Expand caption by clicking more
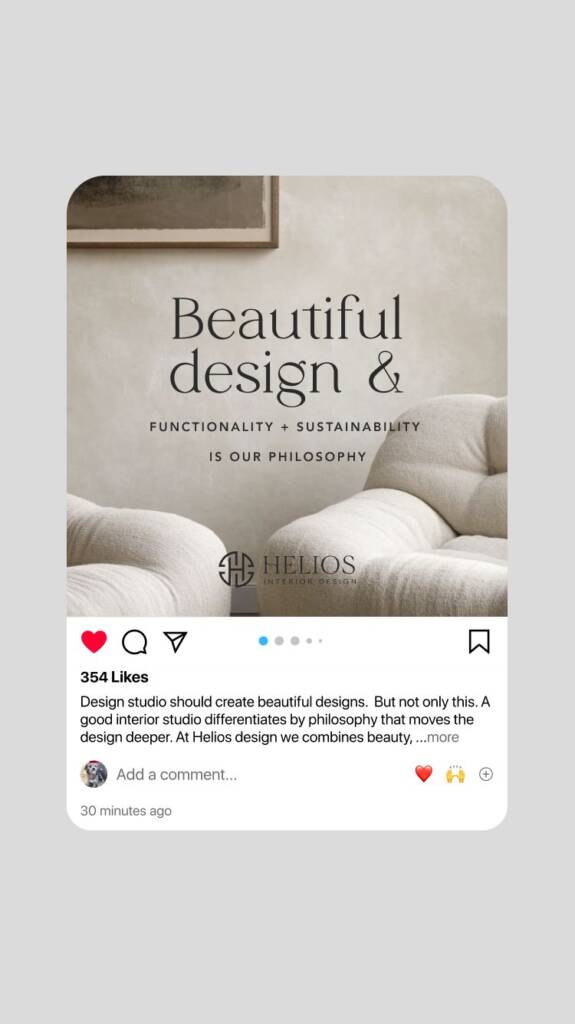575x1024 pixels. coord(443,737)
